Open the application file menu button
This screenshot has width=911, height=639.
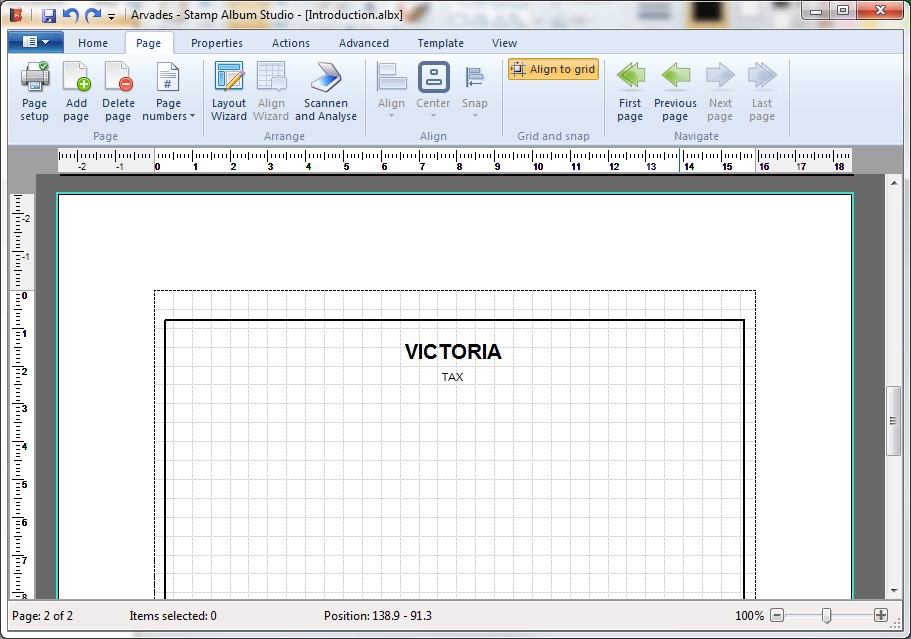click(x=35, y=42)
